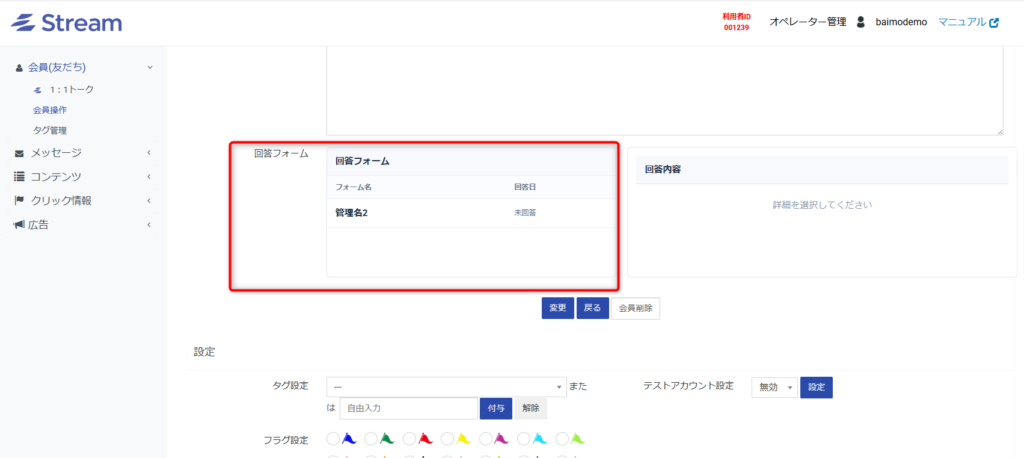Select the red flag radio button
This screenshot has width=1024, height=458.
409,438
